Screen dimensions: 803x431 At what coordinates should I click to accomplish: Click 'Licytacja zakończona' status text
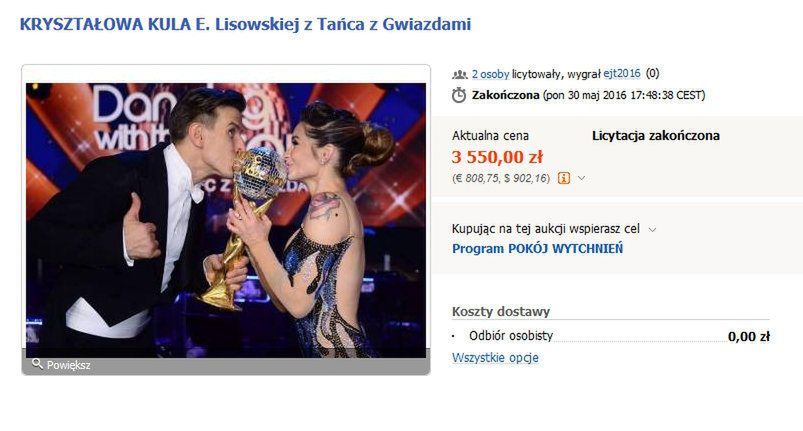coord(656,136)
